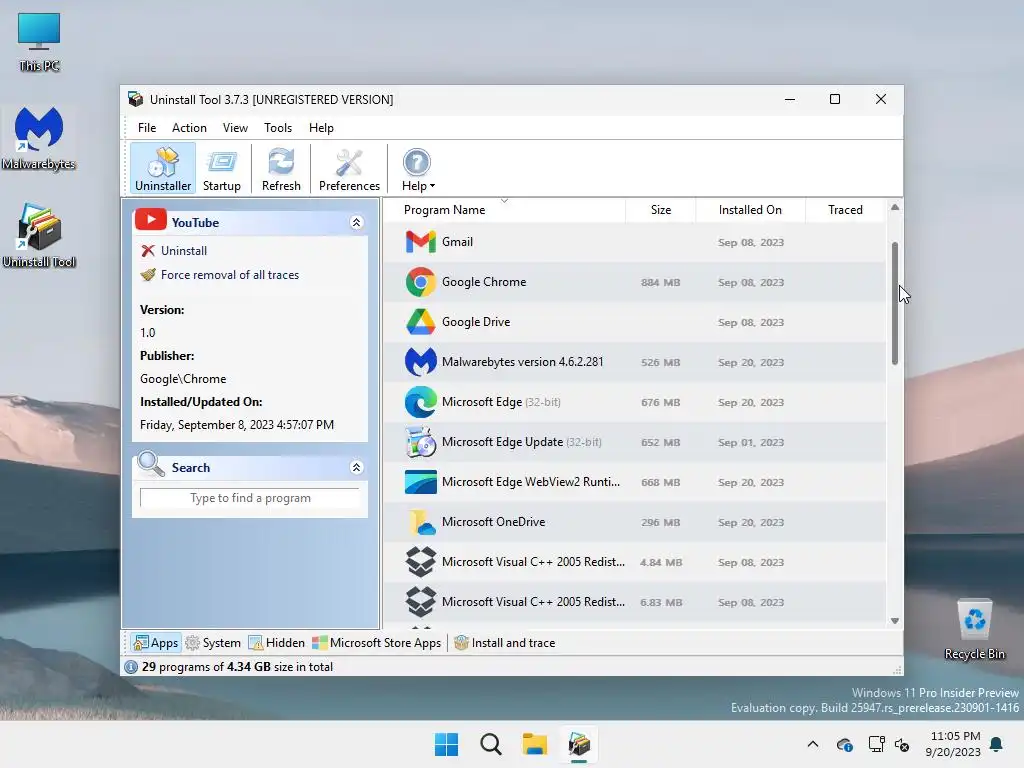1024x768 pixels.
Task: Open This PC desktop icon
Action: (39, 42)
